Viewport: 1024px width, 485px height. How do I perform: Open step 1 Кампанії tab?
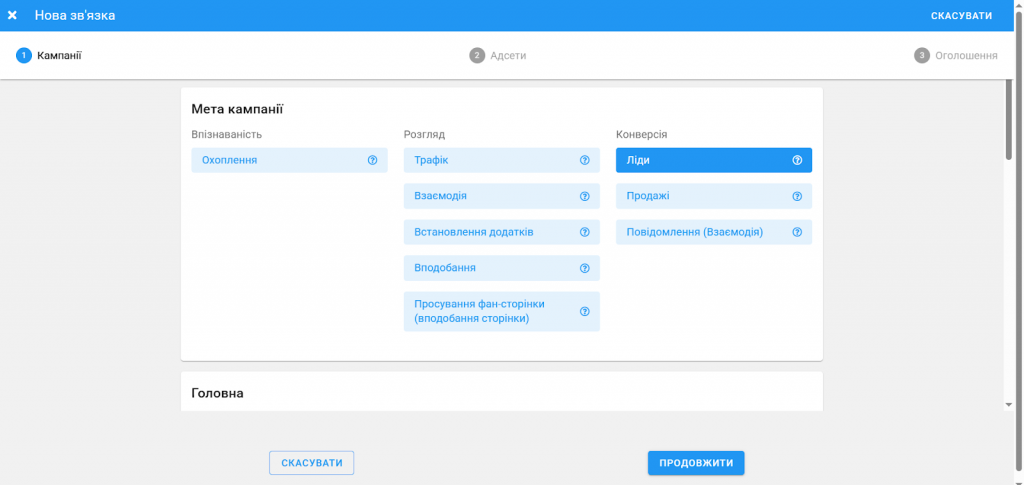[x=49, y=55]
